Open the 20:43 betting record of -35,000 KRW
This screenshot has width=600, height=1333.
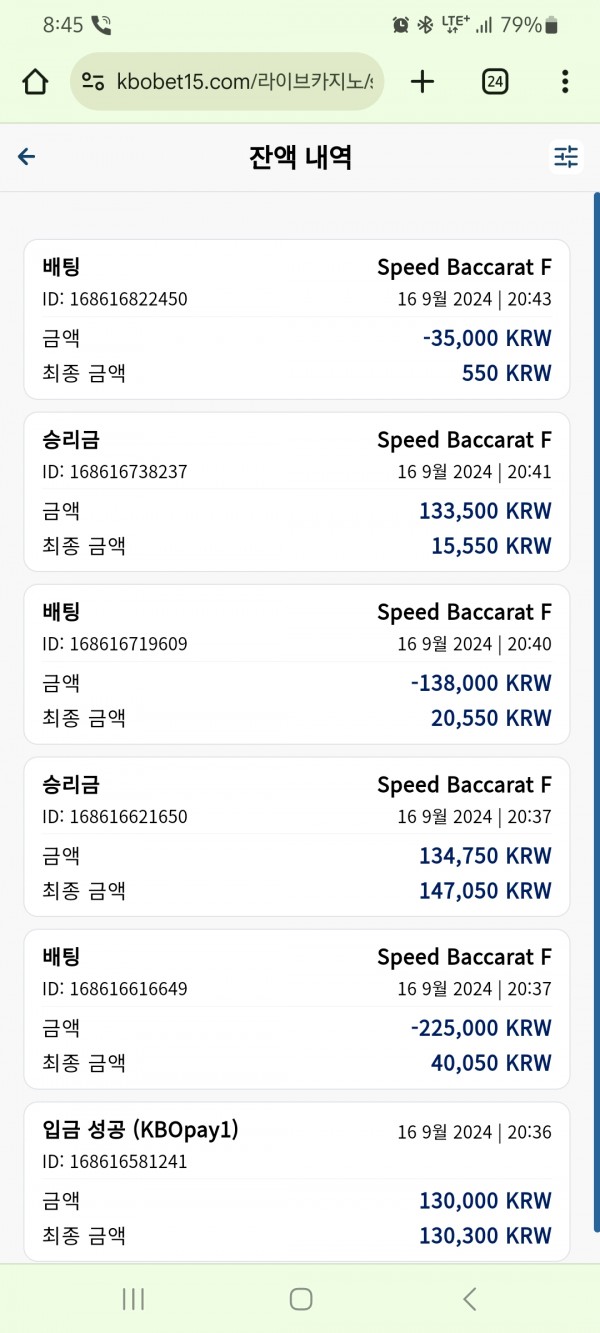pos(297,320)
